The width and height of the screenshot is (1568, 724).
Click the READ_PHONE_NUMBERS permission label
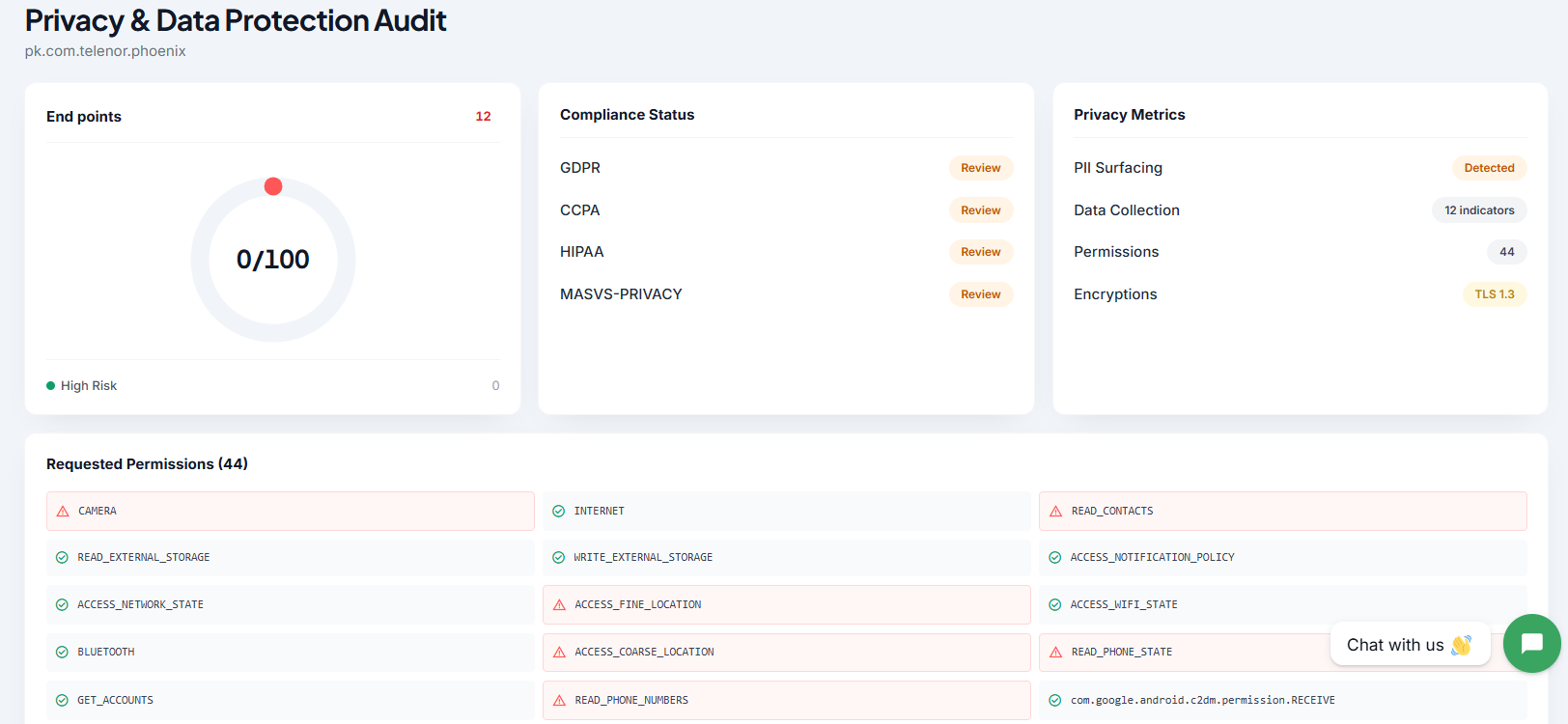click(631, 701)
